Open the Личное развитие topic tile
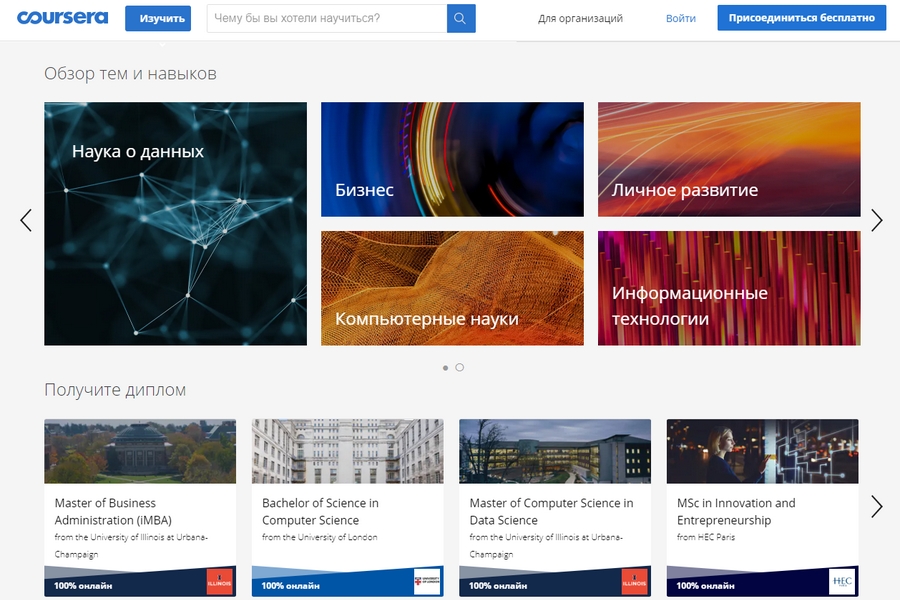The image size is (900, 600). [729, 159]
